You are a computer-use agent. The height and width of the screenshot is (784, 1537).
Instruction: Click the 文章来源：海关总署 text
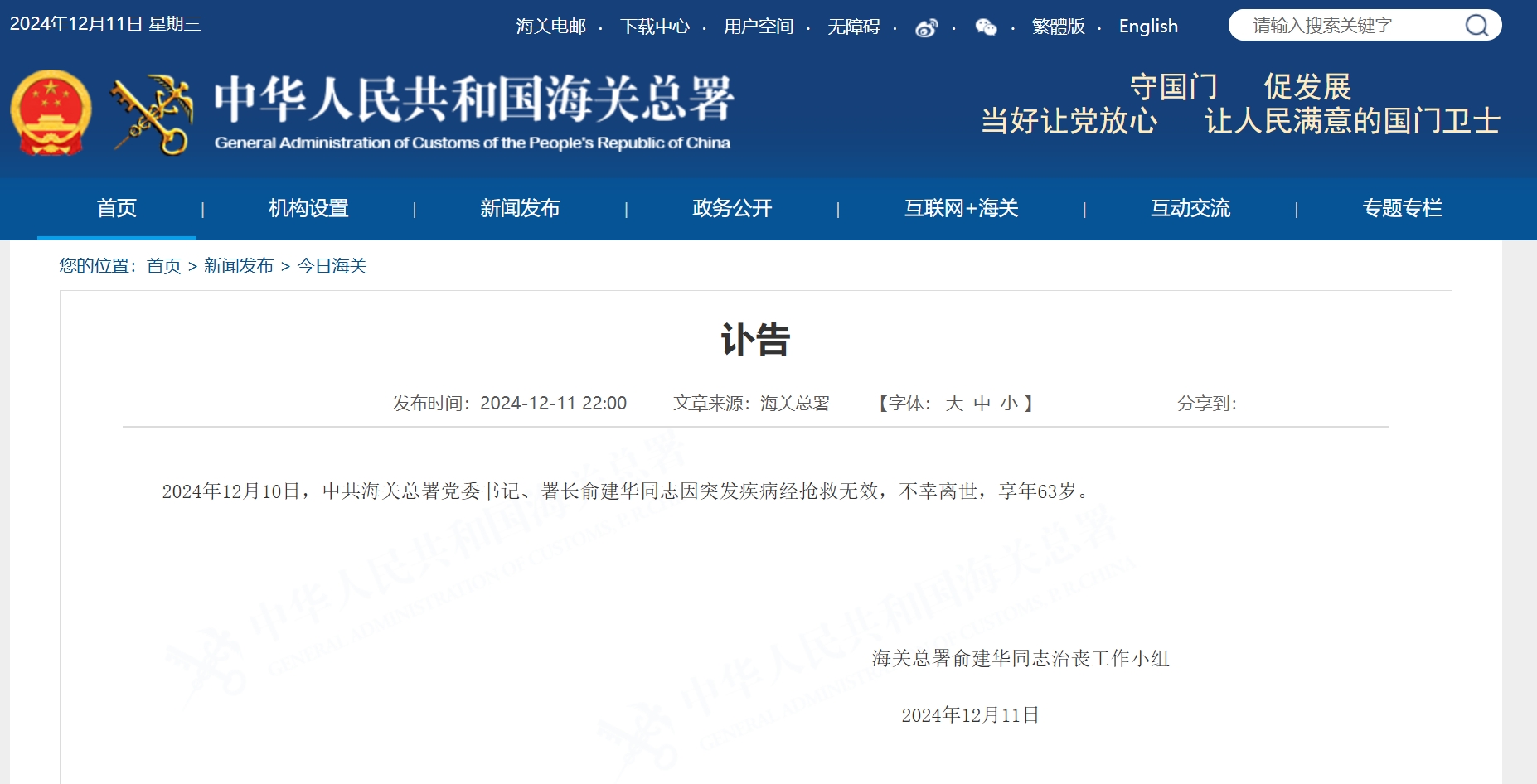click(751, 404)
